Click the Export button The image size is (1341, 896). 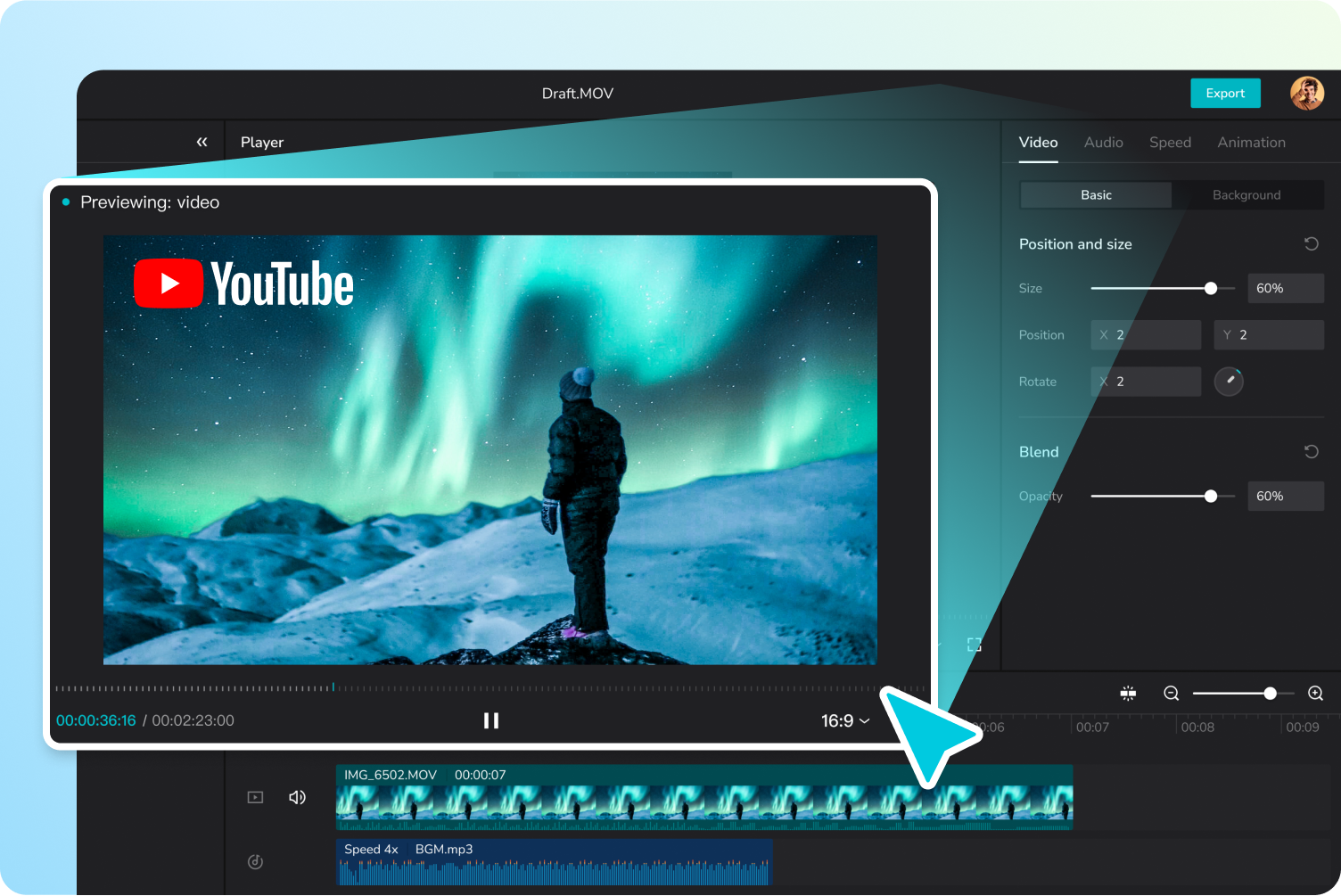pos(1225,93)
